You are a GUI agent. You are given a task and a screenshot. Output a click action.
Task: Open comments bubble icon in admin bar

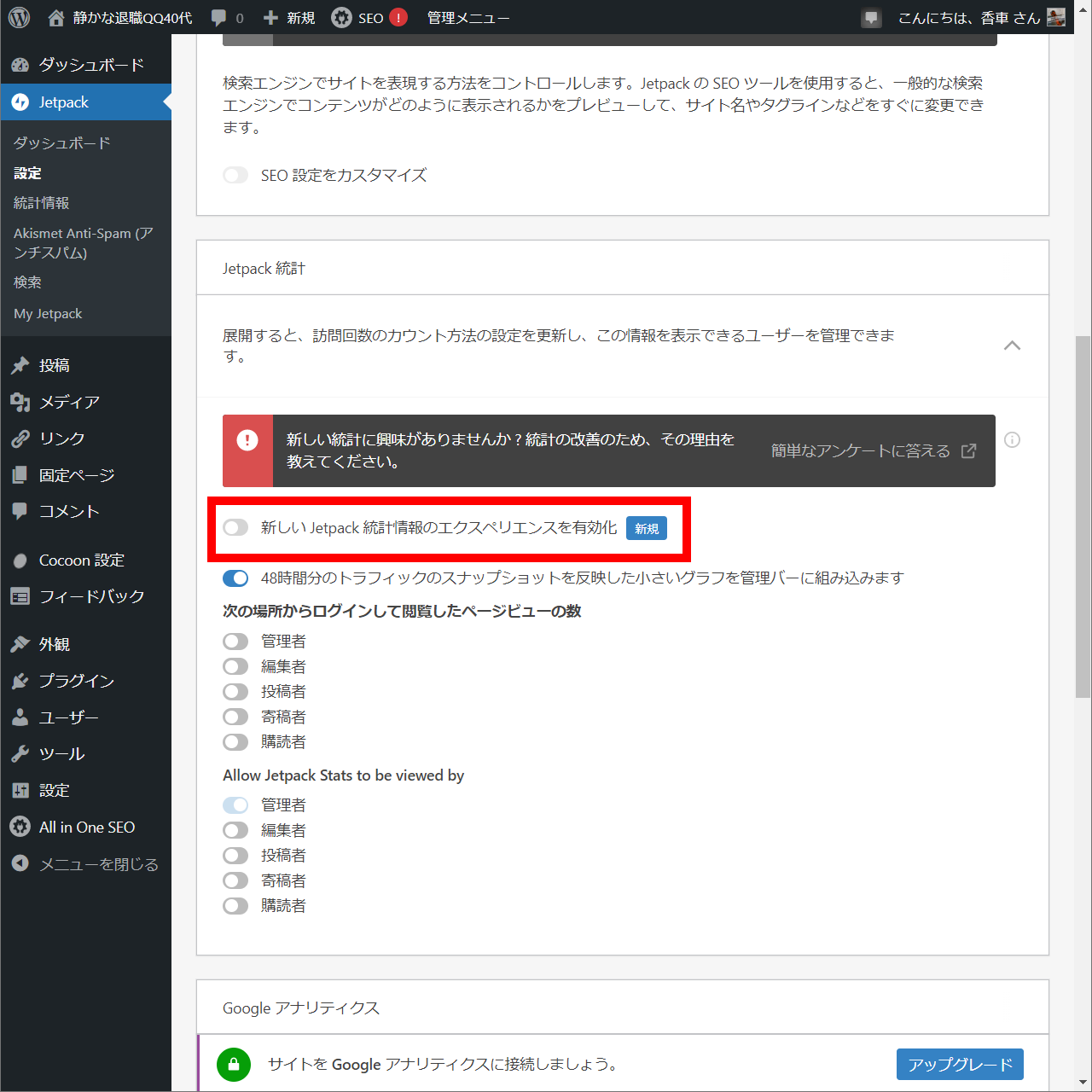tap(219, 17)
